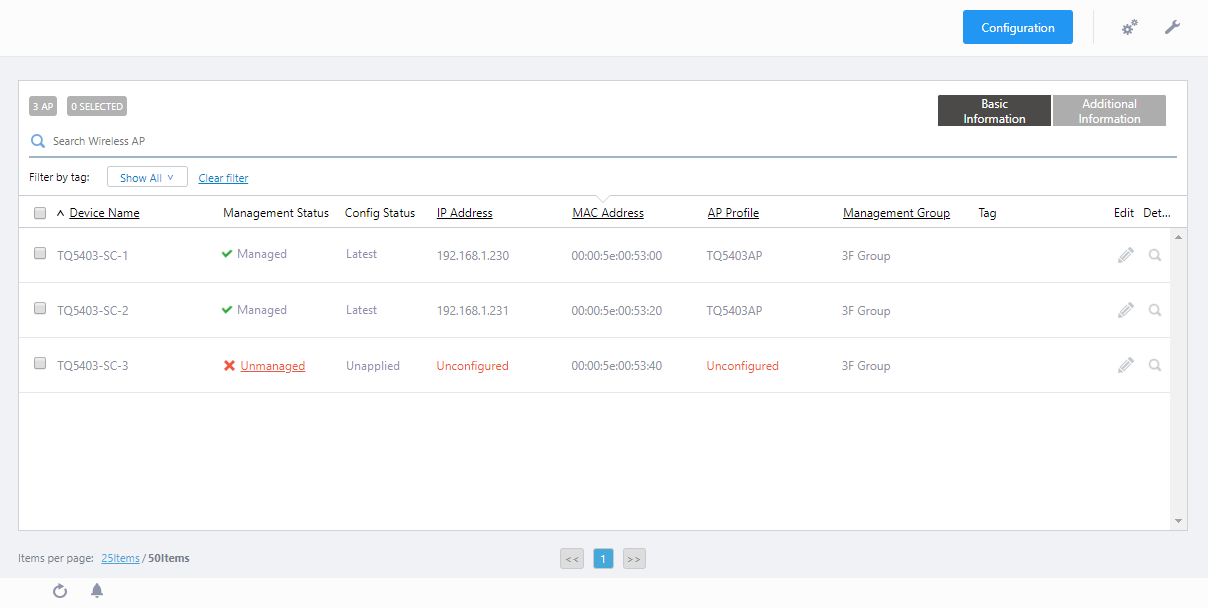Select the TQ5403-SC-1 row checkbox

(x=40, y=254)
